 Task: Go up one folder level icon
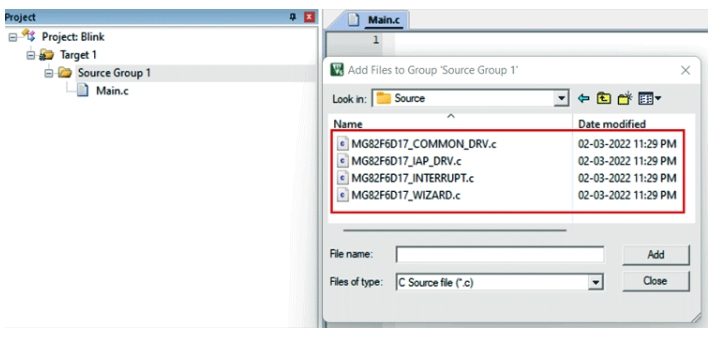click(x=604, y=98)
